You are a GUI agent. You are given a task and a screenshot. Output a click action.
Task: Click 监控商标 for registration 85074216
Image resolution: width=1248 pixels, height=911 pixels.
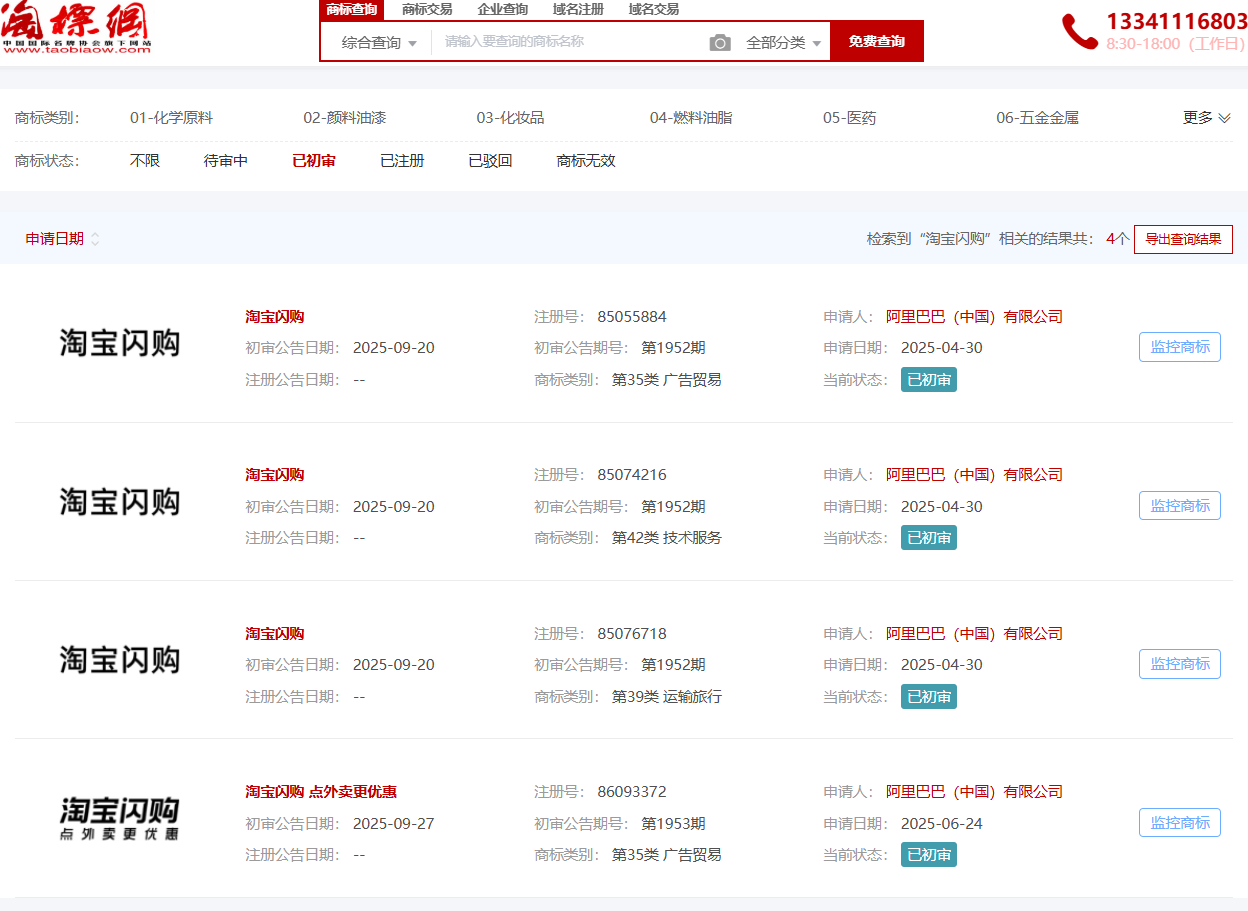[x=1179, y=506]
